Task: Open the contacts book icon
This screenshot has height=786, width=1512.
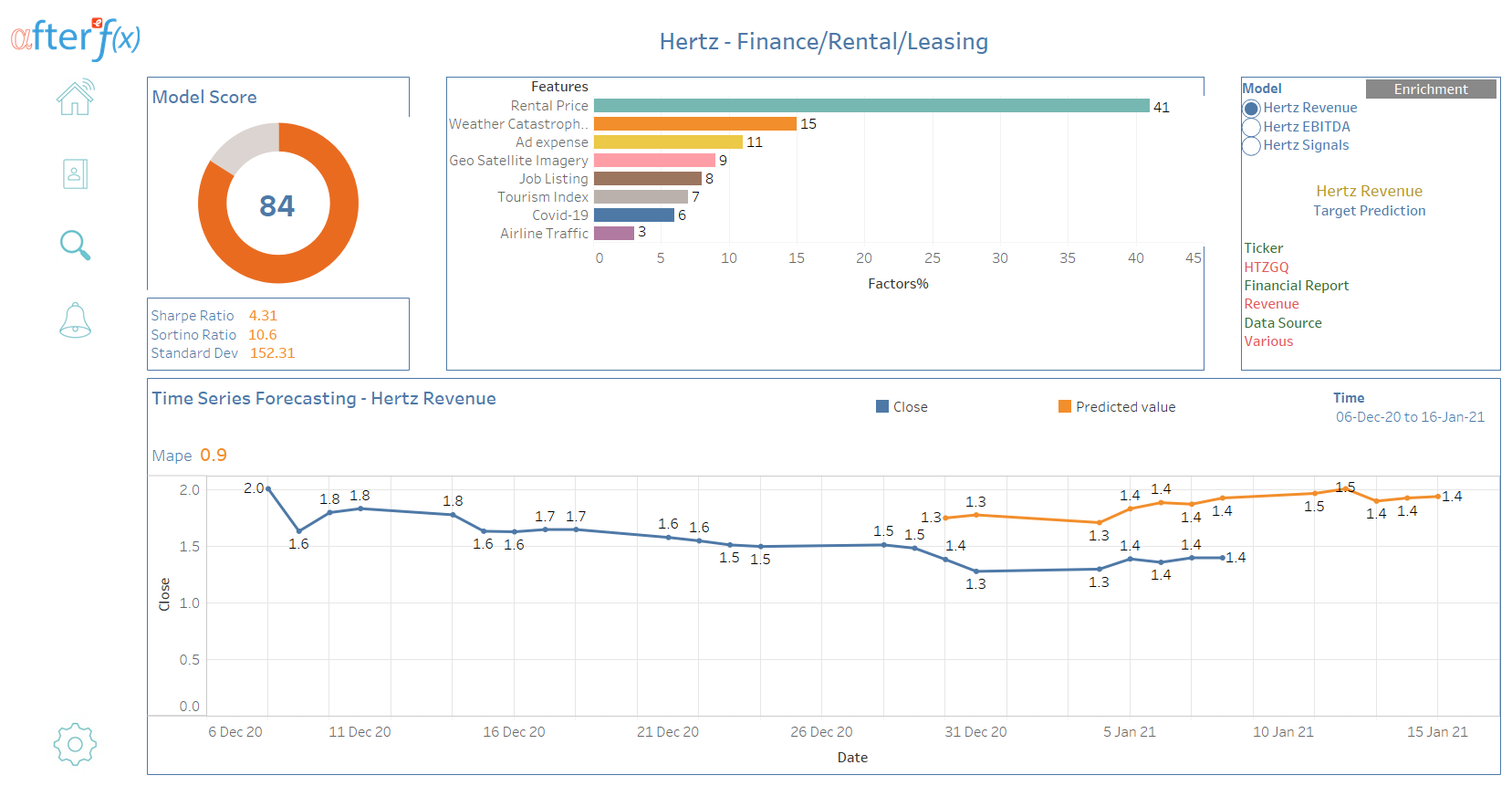Action: pyautogui.click(x=75, y=173)
